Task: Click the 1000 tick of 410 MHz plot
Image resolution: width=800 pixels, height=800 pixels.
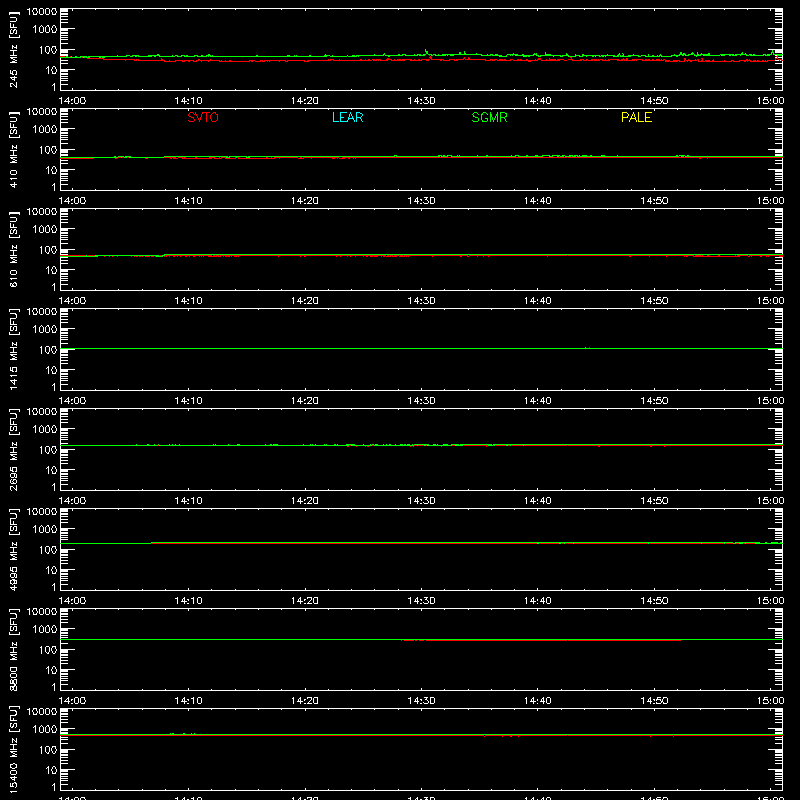Action: coord(45,130)
